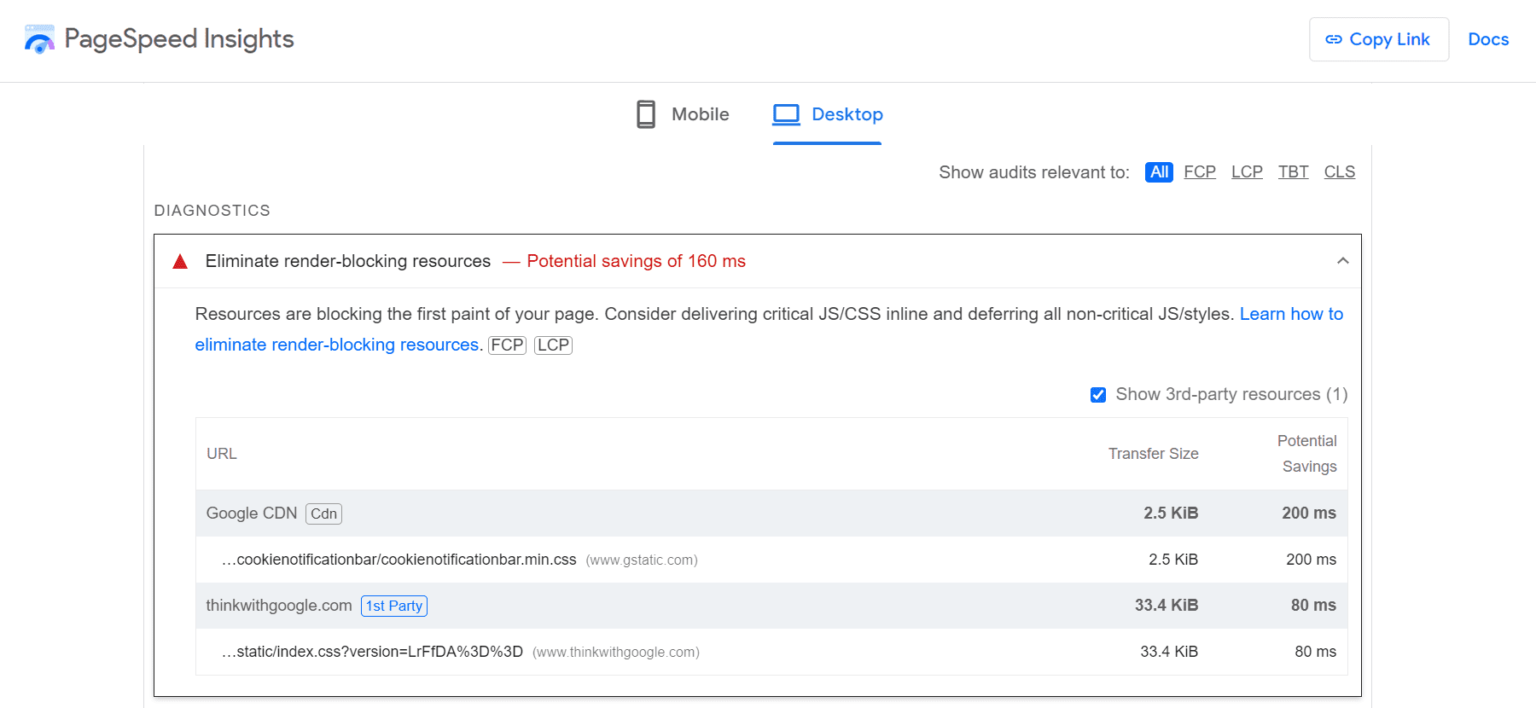
Task: Click Learn how to eliminate render-blocking resources
Action: click(1291, 313)
